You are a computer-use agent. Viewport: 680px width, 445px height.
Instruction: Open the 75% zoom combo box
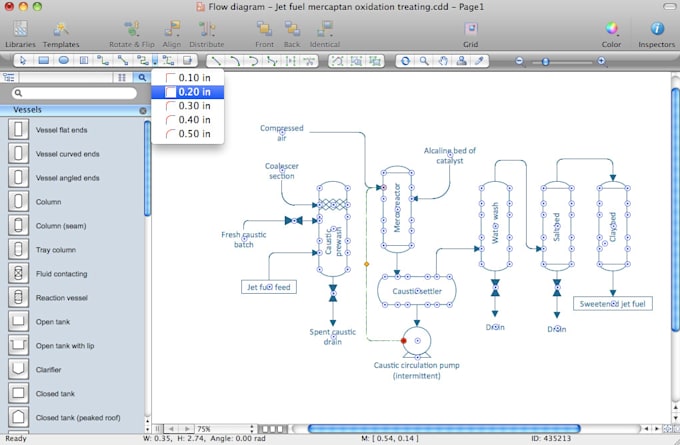(225, 429)
